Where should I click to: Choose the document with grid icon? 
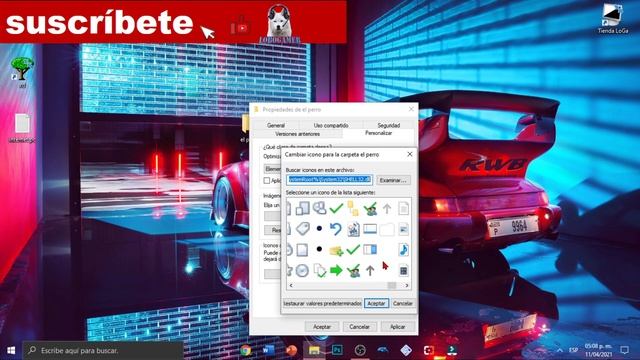coord(404,270)
